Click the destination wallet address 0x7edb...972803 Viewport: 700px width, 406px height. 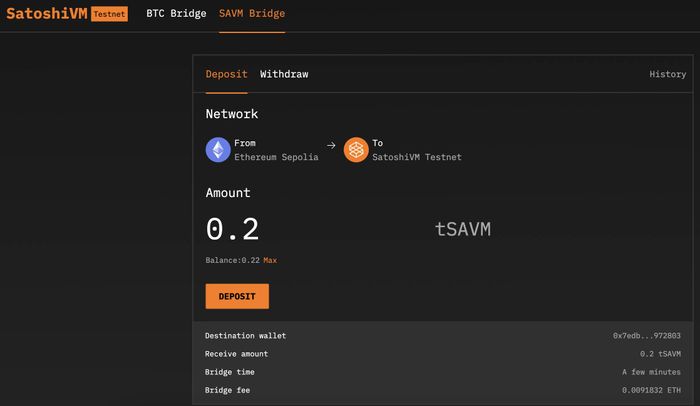pyautogui.click(x=647, y=335)
